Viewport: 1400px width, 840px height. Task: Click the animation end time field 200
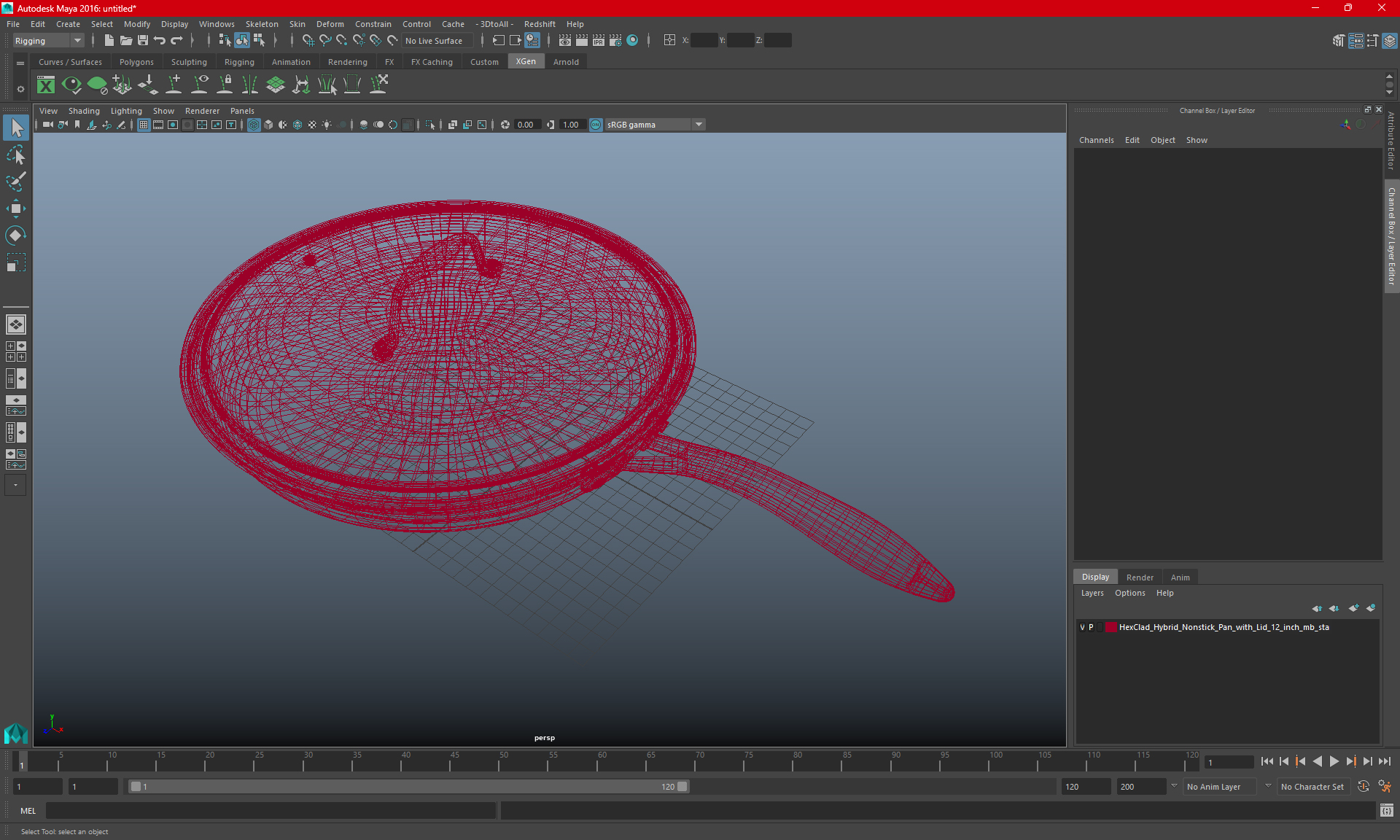[1141, 787]
